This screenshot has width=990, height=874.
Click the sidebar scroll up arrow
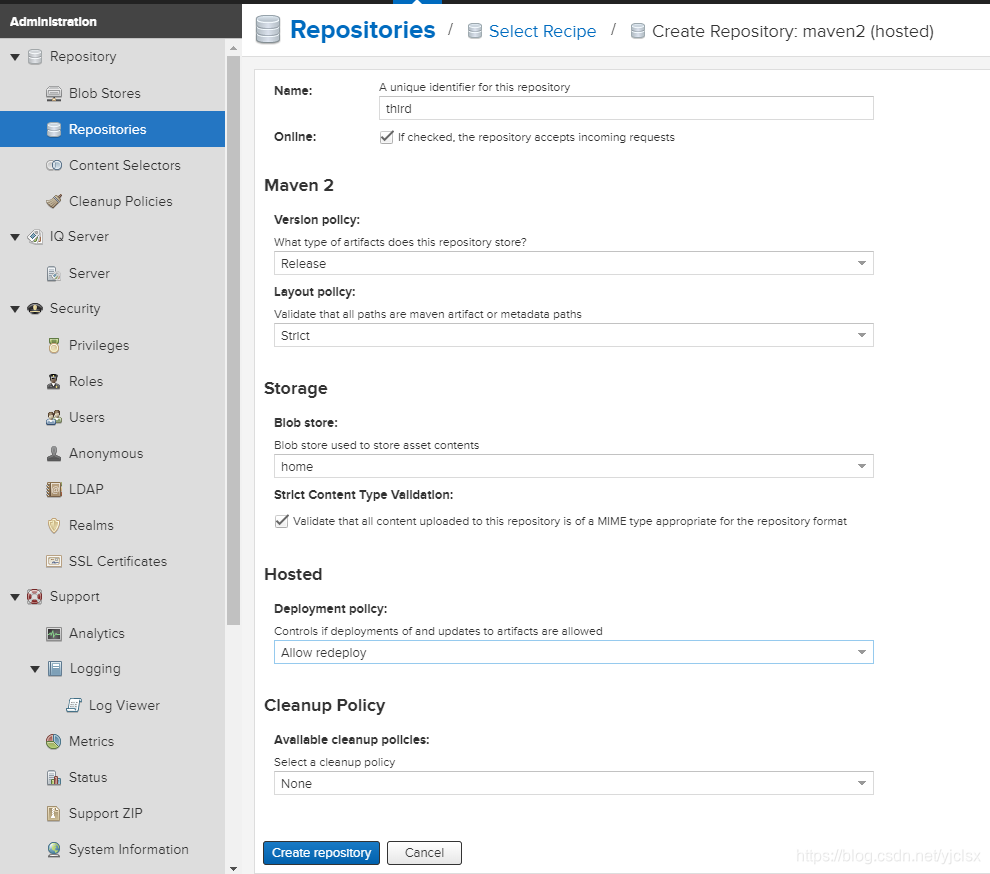coord(233,48)
